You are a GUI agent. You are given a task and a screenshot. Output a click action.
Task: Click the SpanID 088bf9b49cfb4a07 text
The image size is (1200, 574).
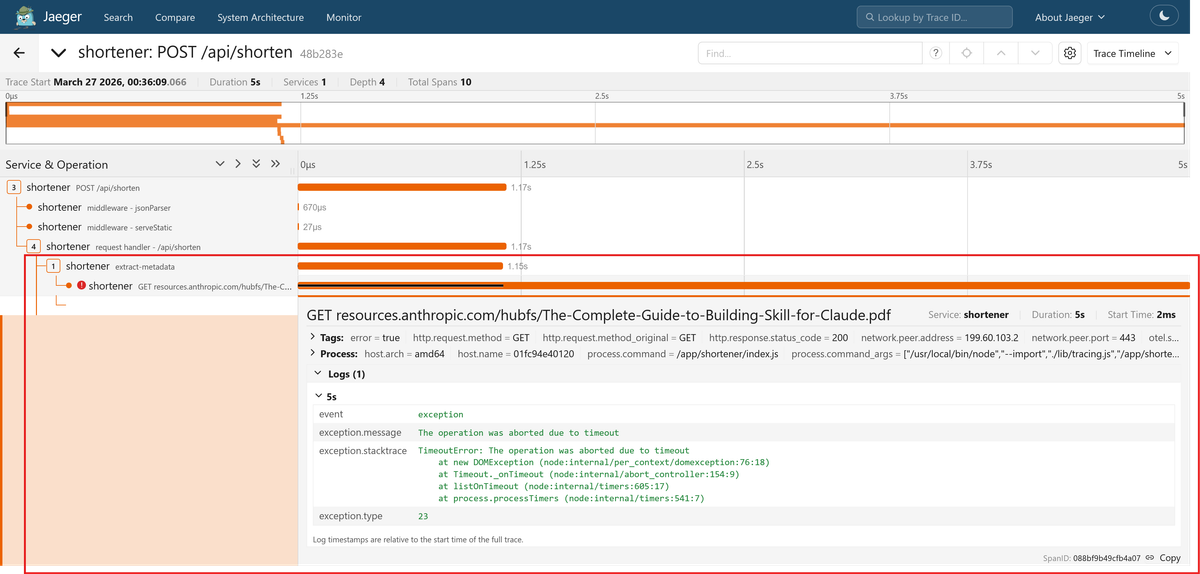pos(1093,558)
